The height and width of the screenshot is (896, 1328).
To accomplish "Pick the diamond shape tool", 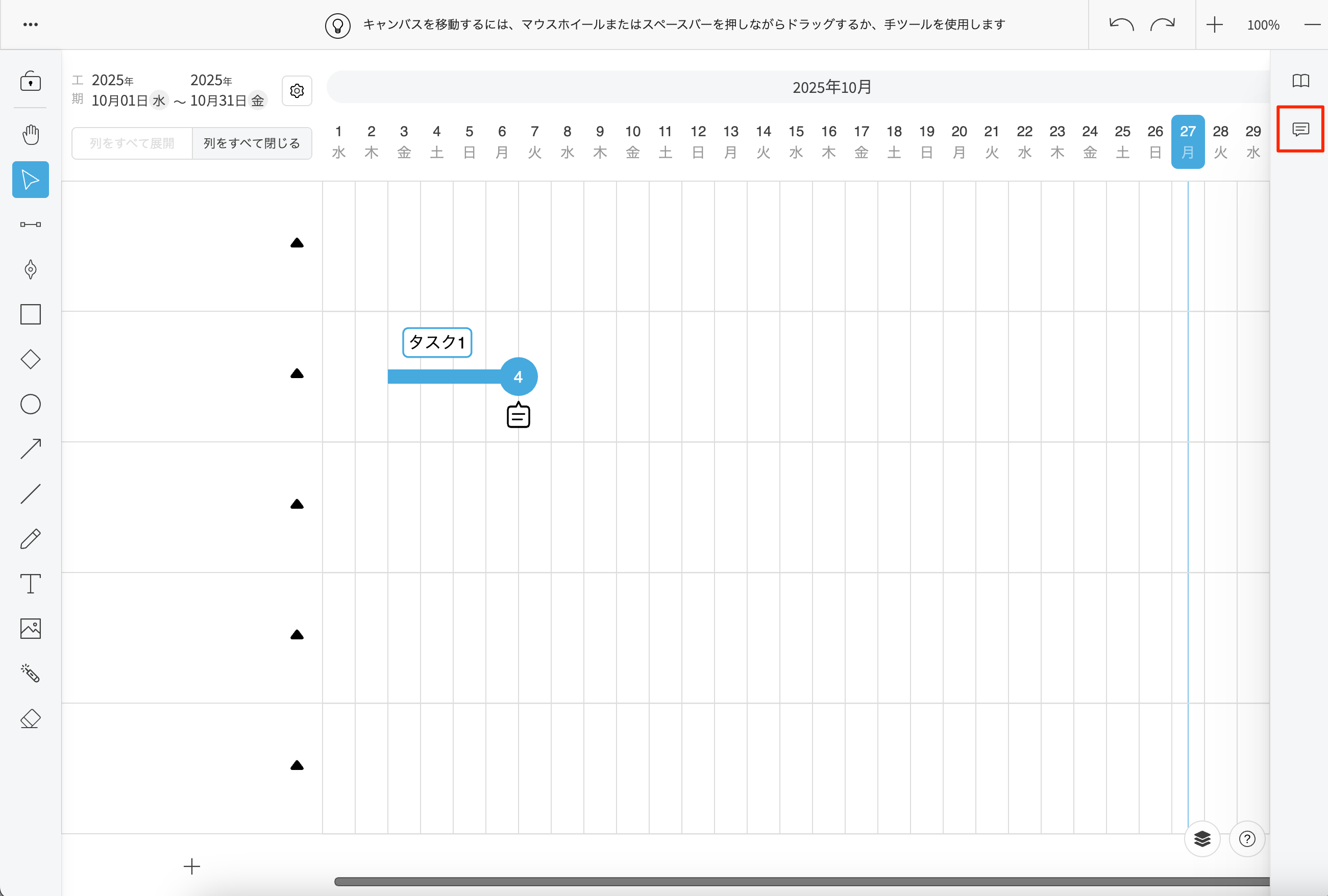I will (x=30, y=359).
